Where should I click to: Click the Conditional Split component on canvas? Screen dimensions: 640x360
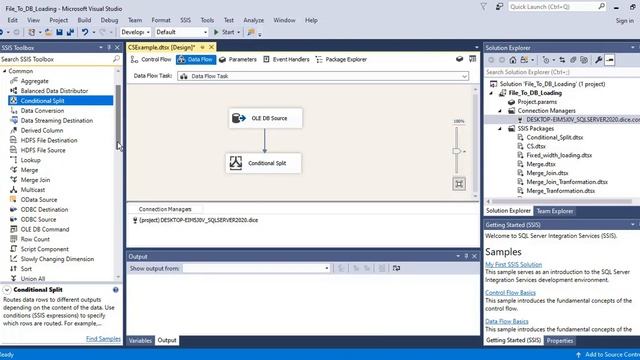tap(263, 163)
